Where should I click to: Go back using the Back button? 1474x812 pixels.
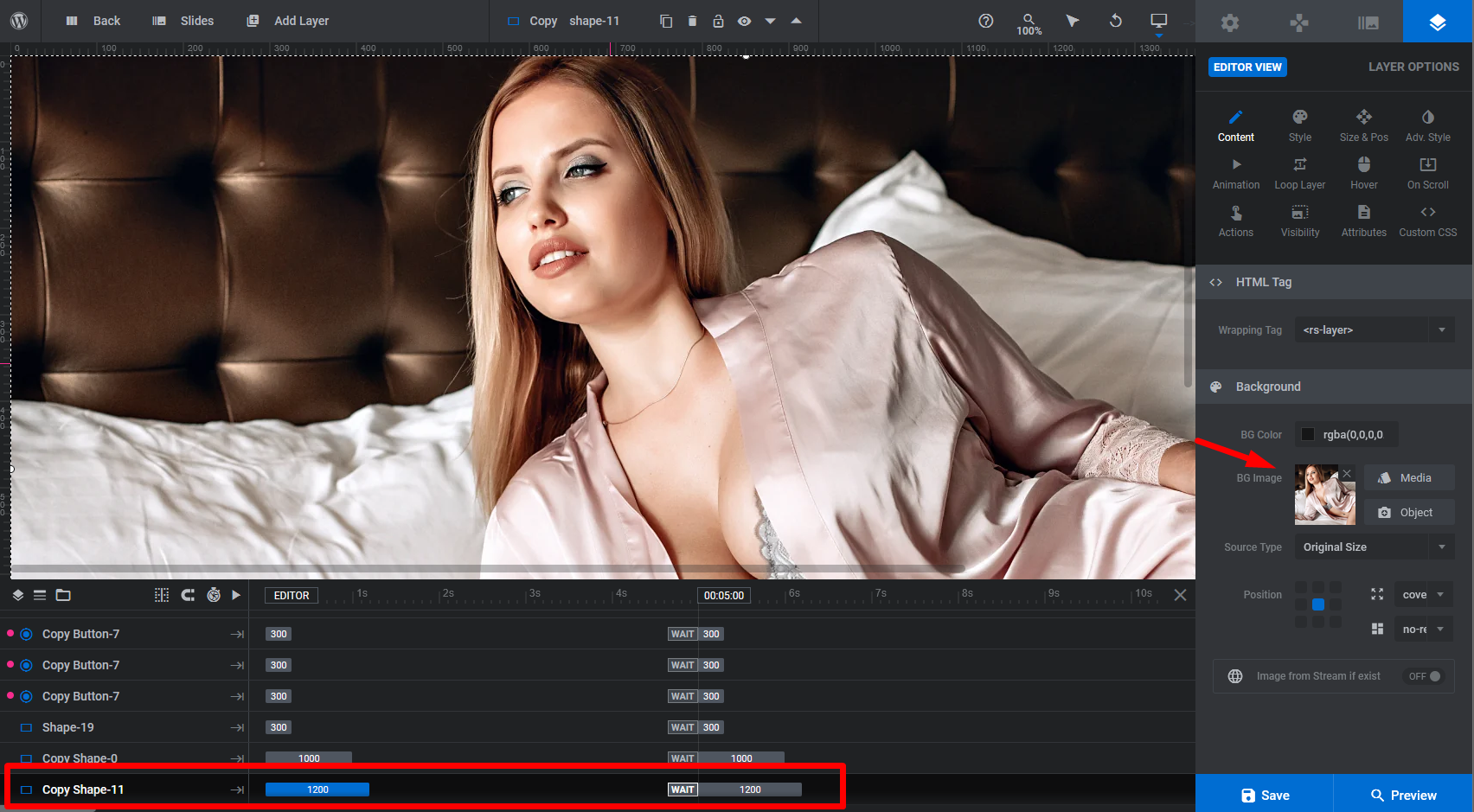point(93,21)
